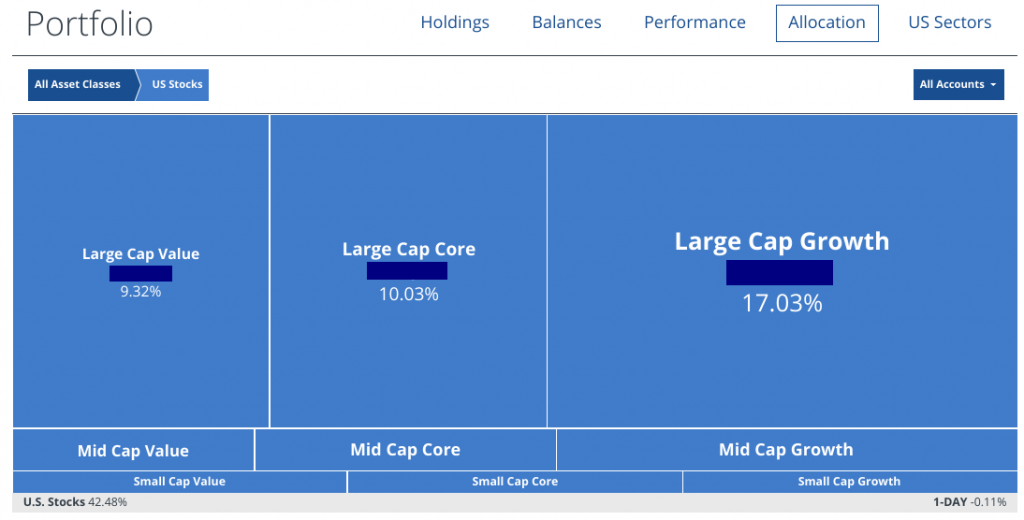Select the Large Cap Core block
Viewport: 1024px width, 520px height.
[408, 271]
